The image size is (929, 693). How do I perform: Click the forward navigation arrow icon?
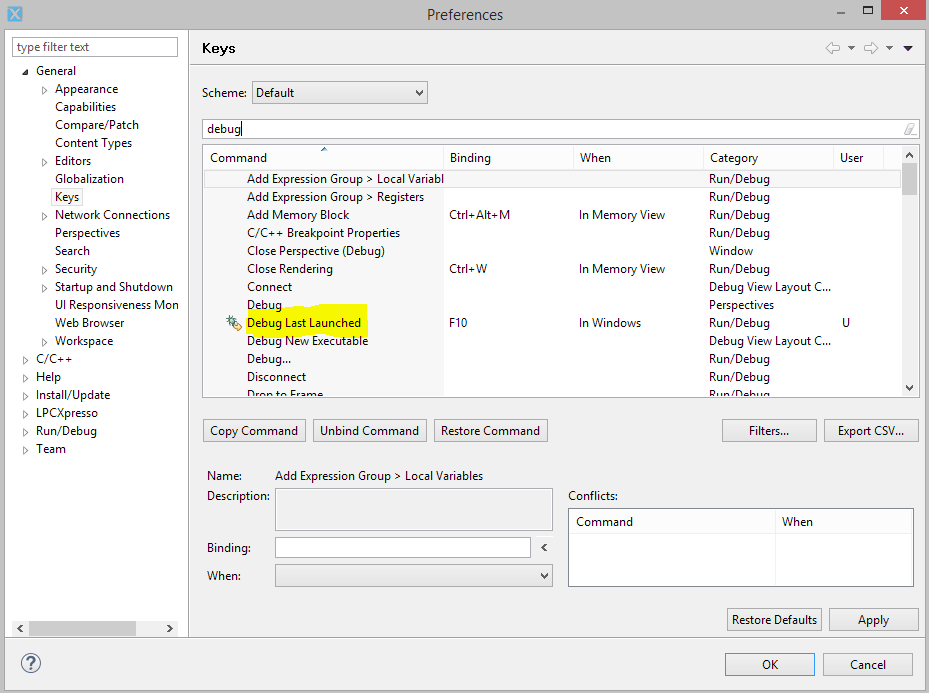click(x=871, y=48)
